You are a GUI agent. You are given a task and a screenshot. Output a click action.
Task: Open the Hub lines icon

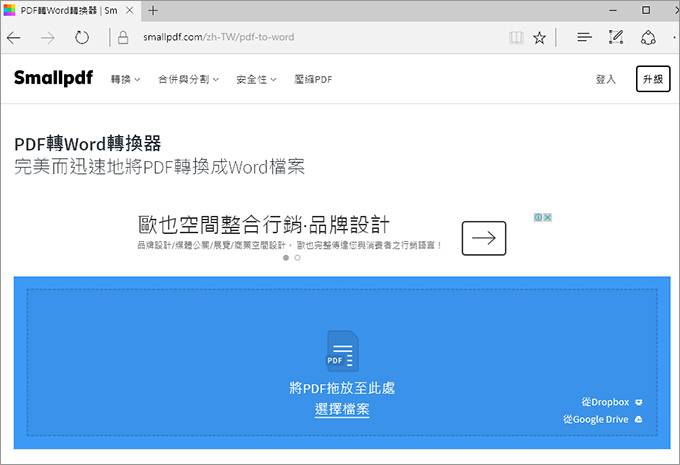click(584, 38)
